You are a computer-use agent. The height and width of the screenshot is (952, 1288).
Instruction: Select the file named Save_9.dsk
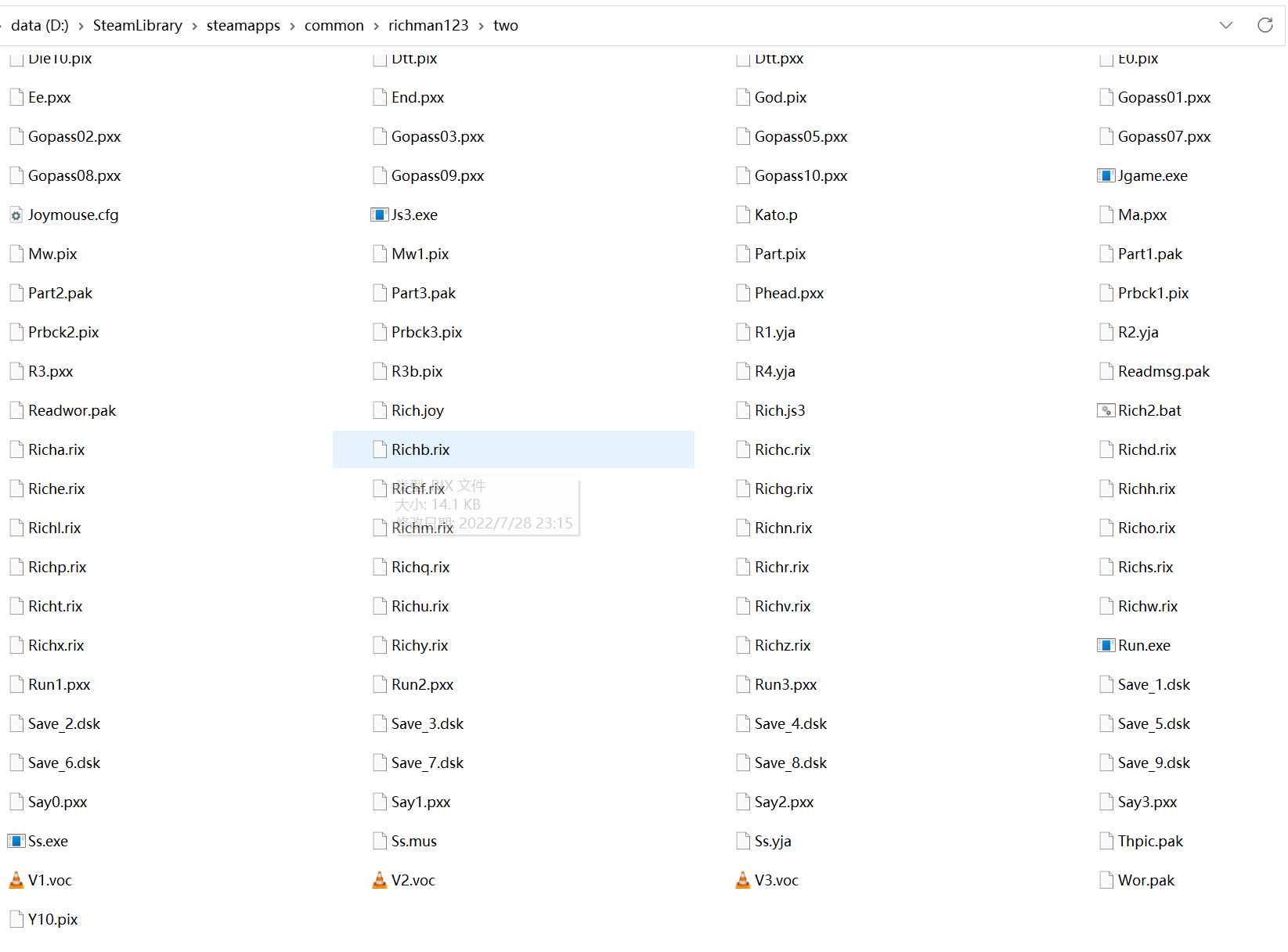[x=1154, y=763]
